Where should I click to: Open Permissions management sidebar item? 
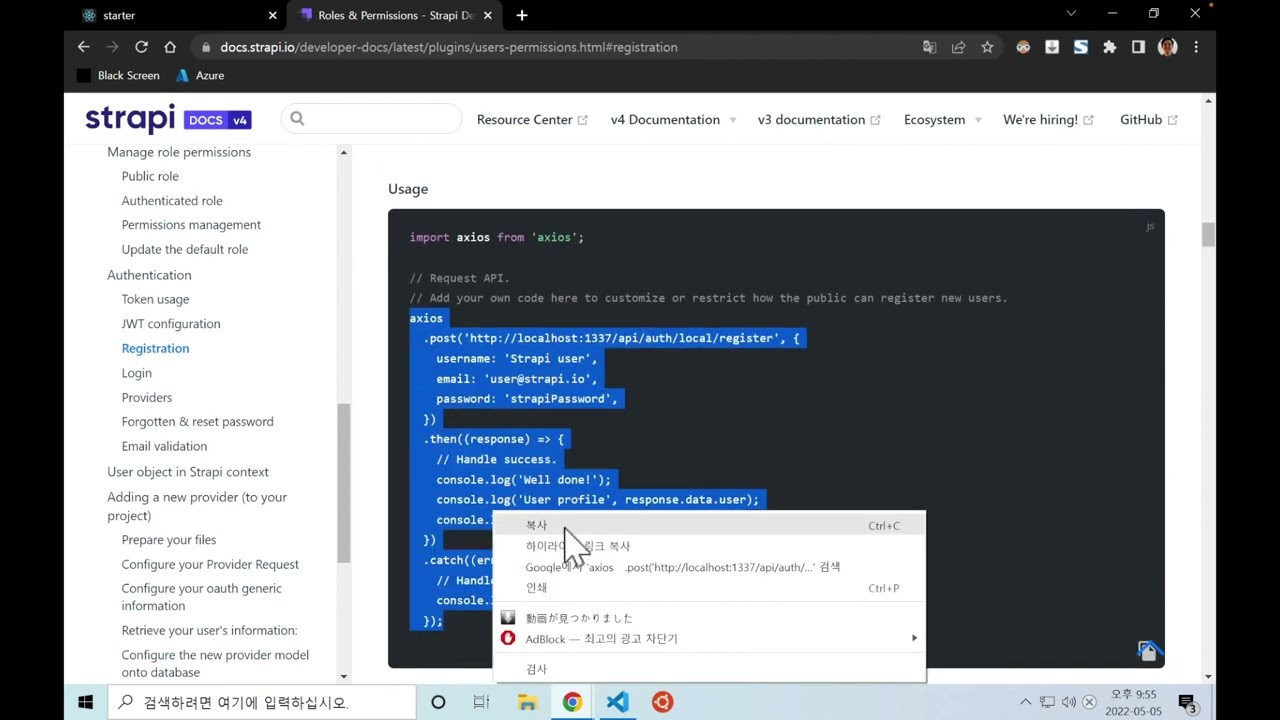[x=191, y=225]
